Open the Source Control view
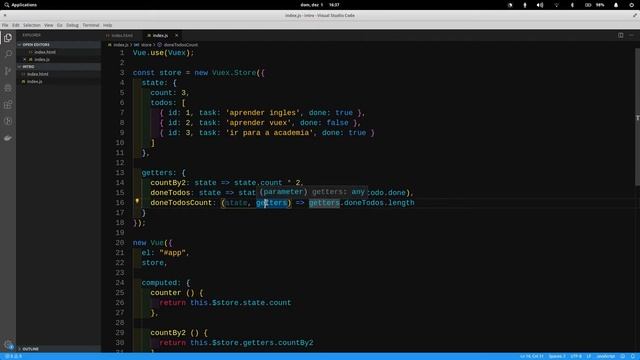This screenshot has height=360, width=640. pyautogui.click(x=8, y=71)
